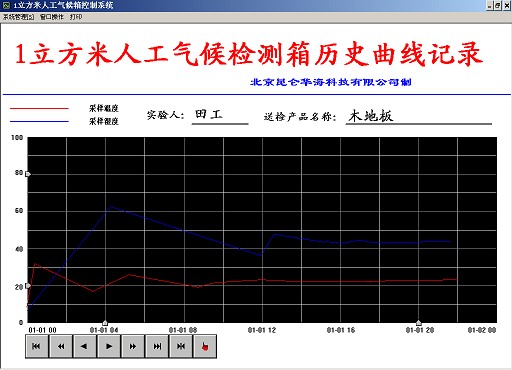Jump to the start of the curve
The height and width of the screenshot is (370, 512).
point(37,346)
